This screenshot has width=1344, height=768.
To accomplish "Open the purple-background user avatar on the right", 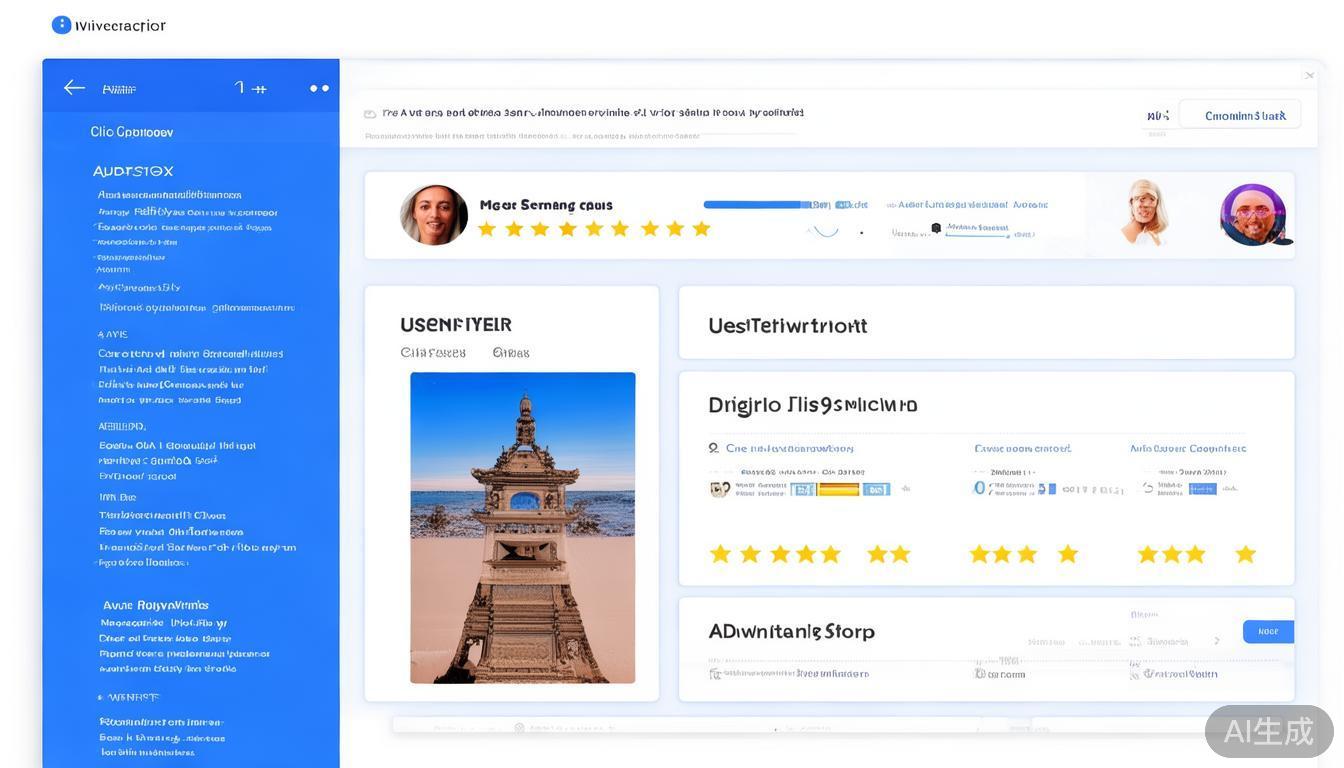I will [x=1253, y=215].
